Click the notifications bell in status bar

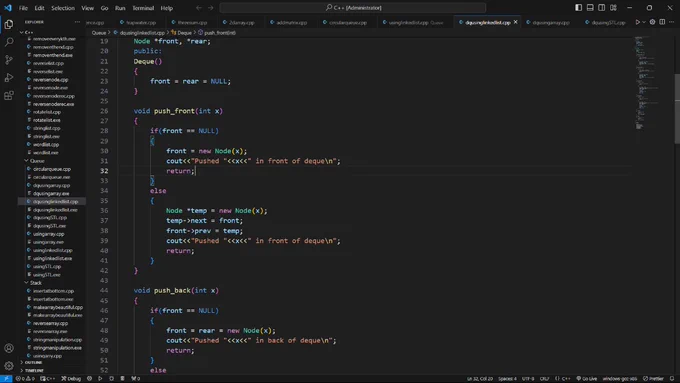coord(672,379)
